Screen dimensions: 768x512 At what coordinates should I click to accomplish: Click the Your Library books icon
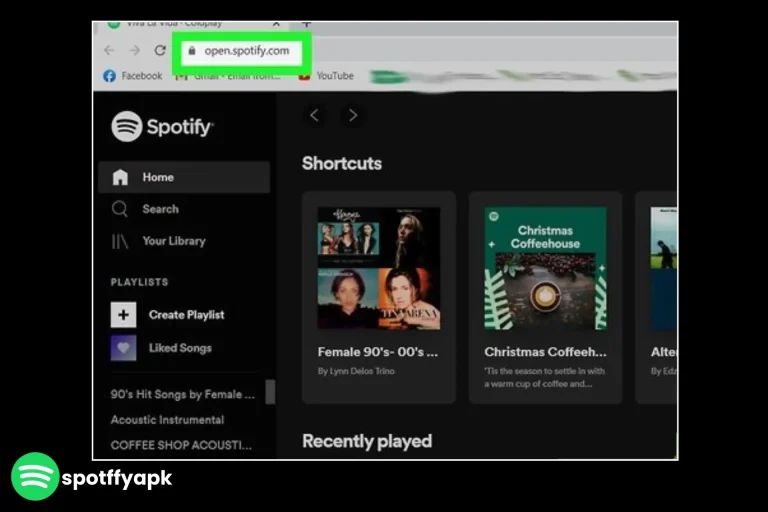[x=120, y=241]
